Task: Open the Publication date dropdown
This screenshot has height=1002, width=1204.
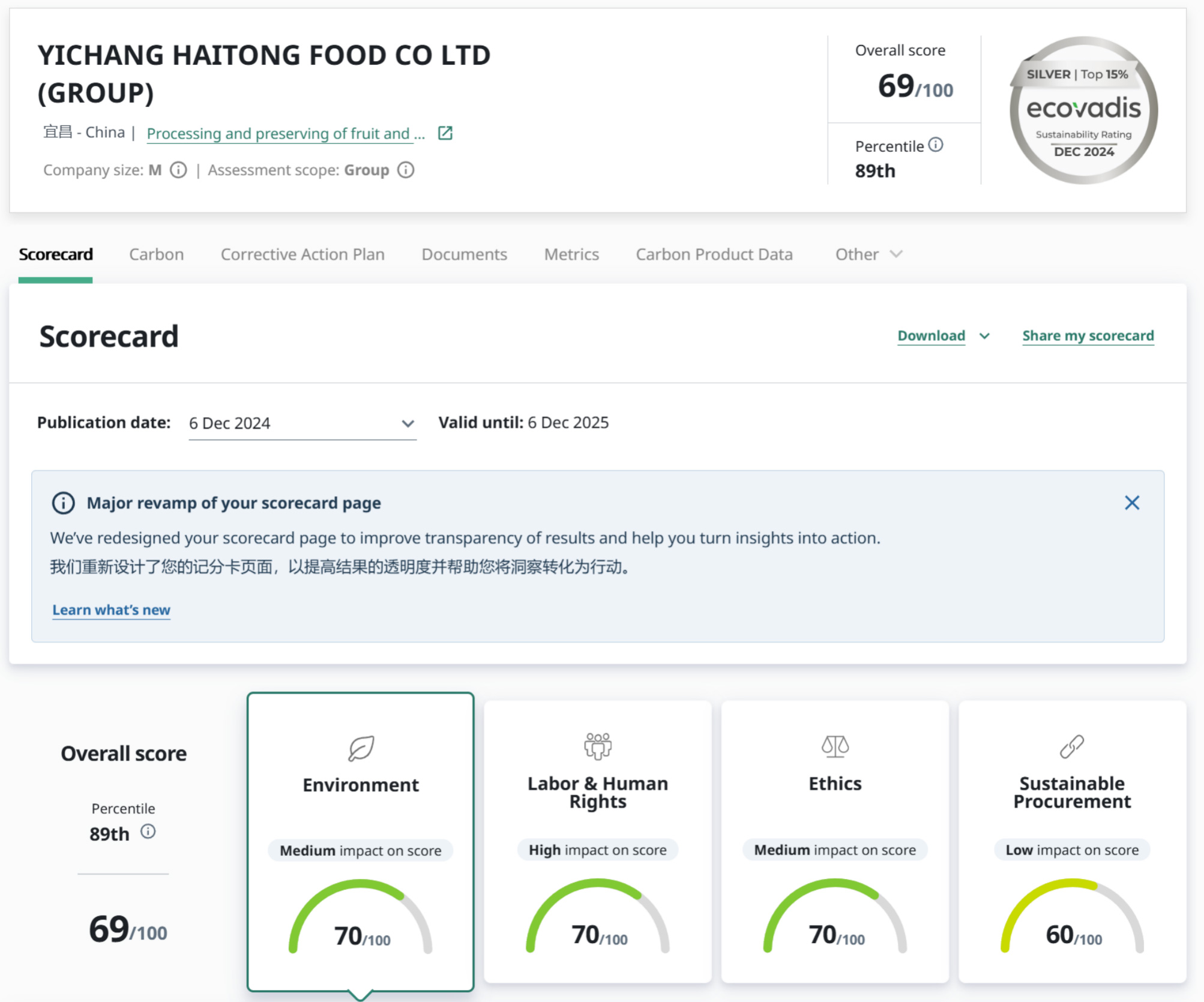Action: coord(303,423)
